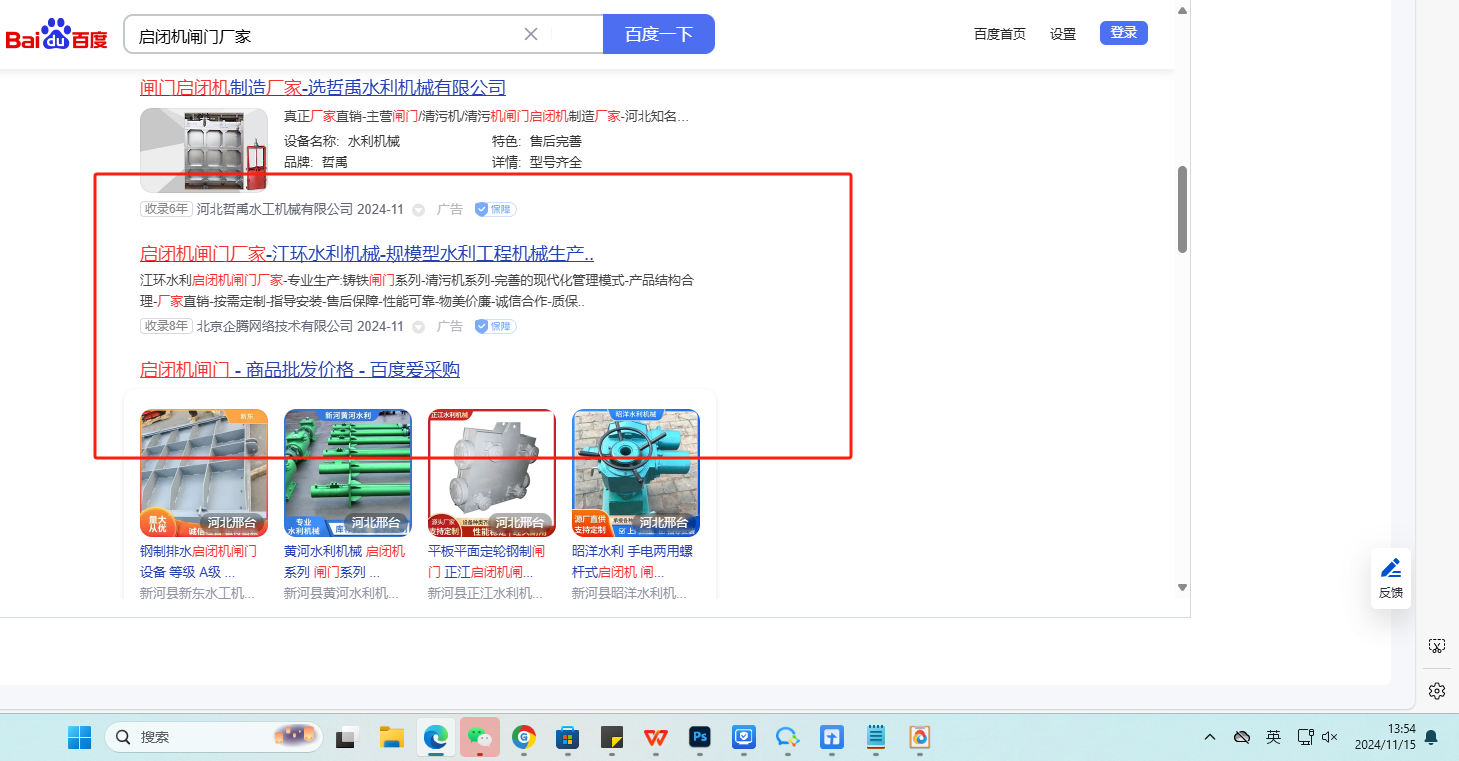Click 北京企腾网络技术有限公司 company name
This screenshot has height=761, width=1459.
point(275,326)
